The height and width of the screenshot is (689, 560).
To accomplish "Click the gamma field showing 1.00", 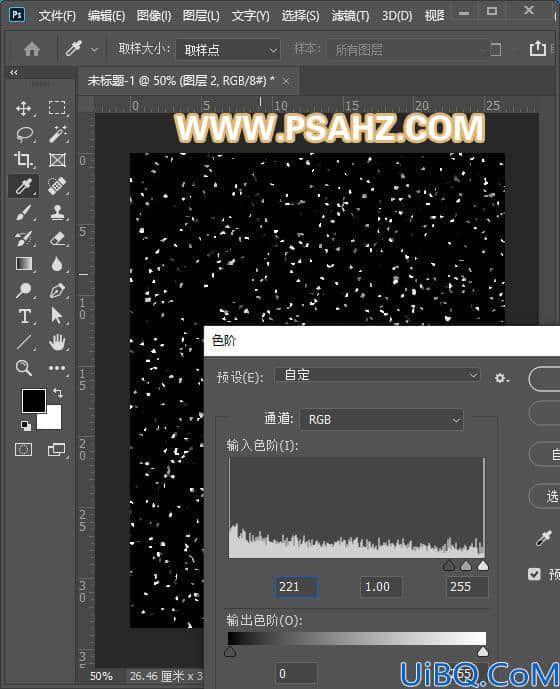I will 381,587.
